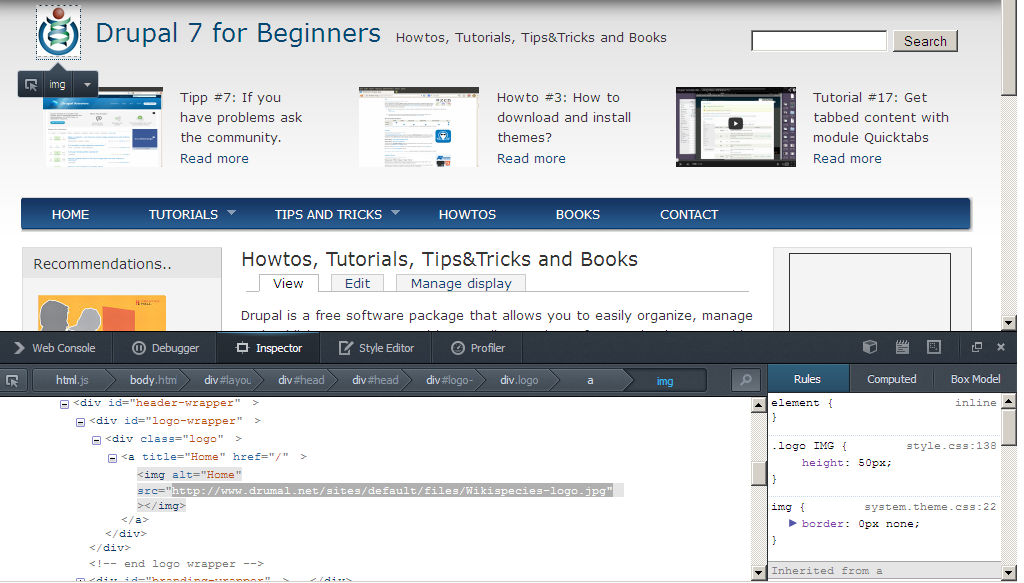Open Read more under Tutorial #17
Viewport: 1024px width, 583px height.
pyautogui.click(x=847, y=158)
